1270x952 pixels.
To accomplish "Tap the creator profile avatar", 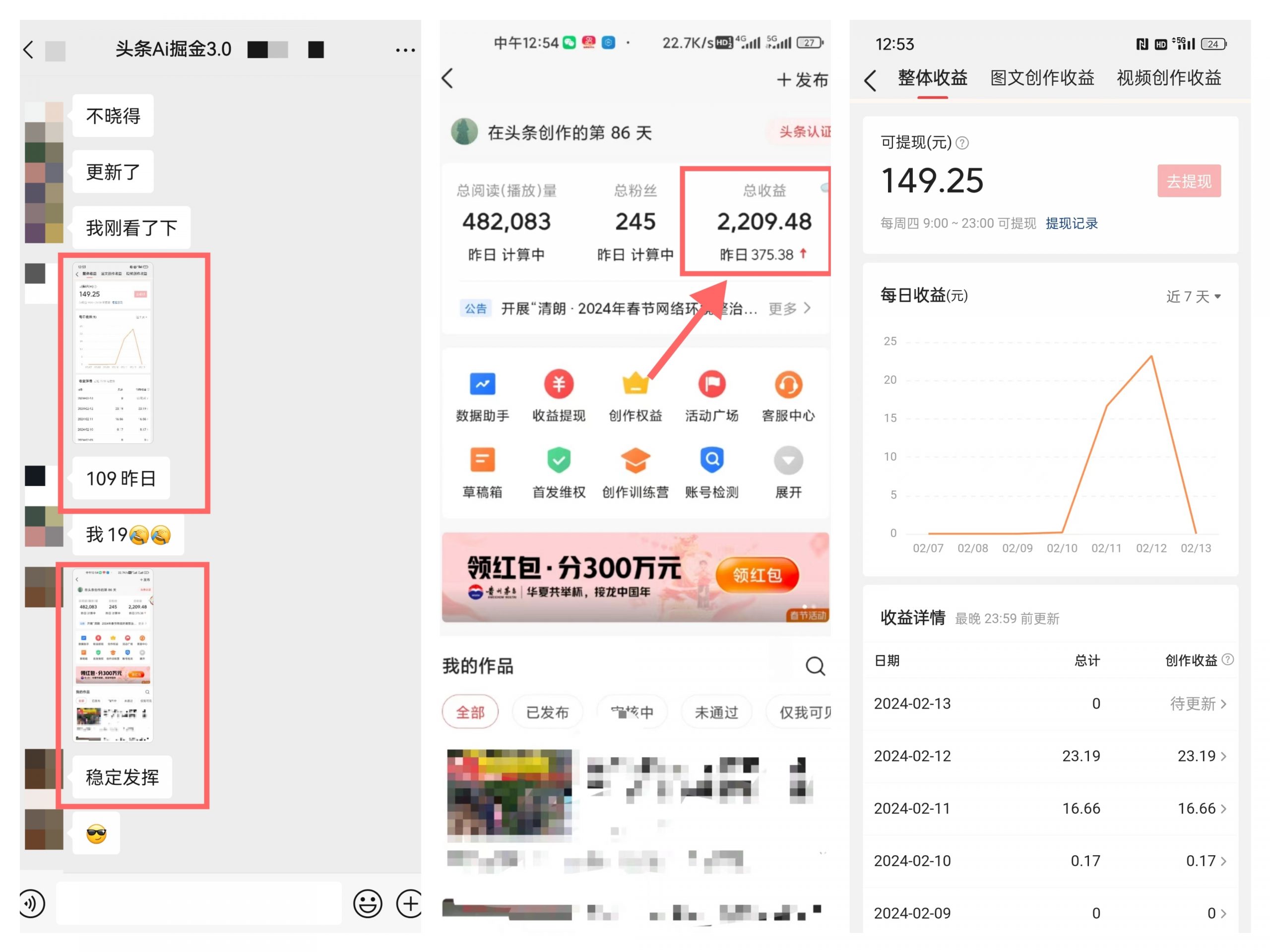I will pyautogui.click(x=464, y=132).
